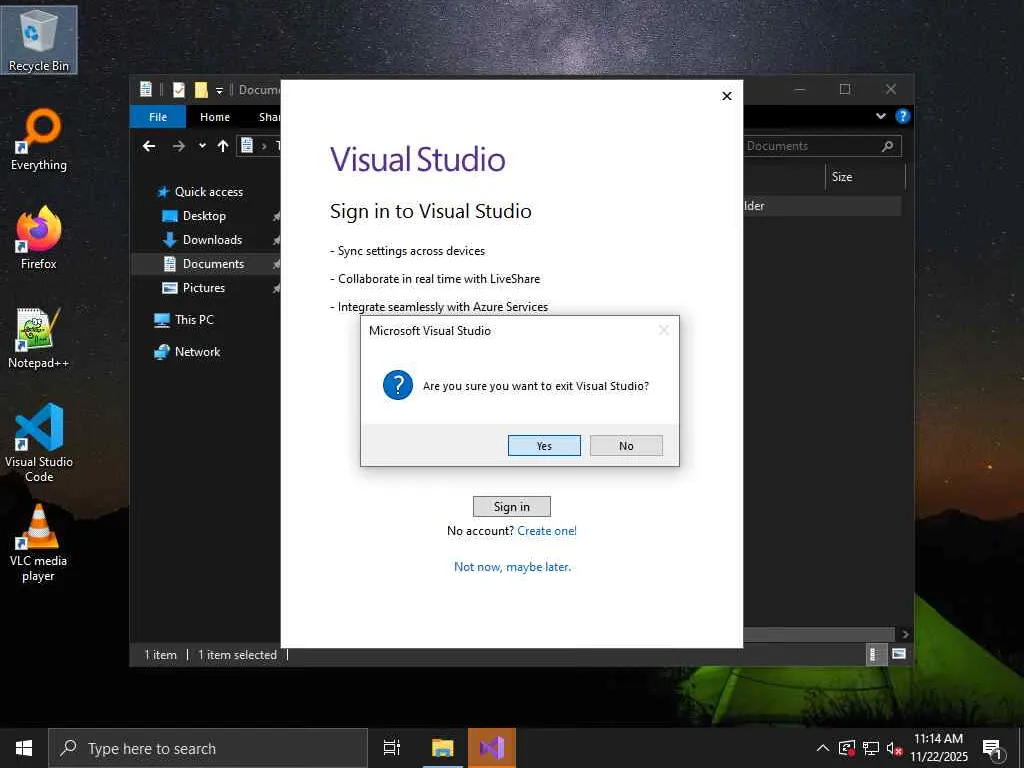1024x768 pixels.
Task: Click Not now, maybe later link
Action: point(513,567)
